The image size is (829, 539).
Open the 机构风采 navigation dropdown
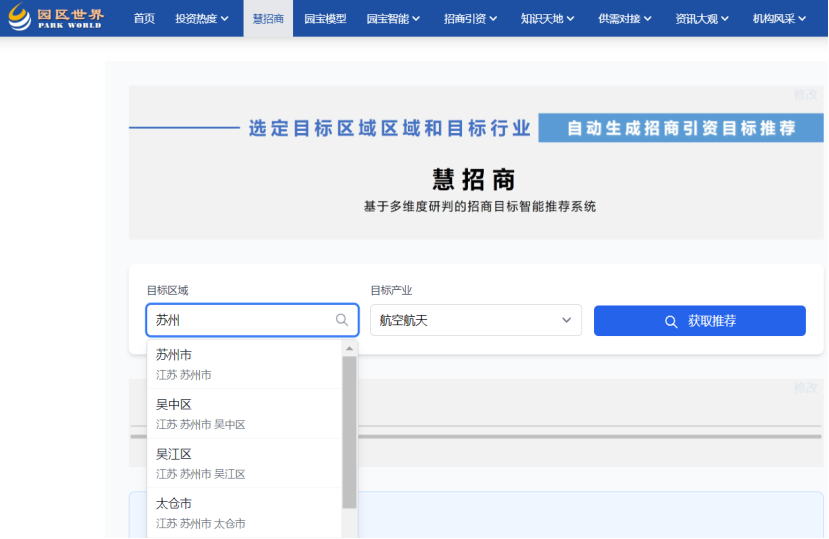(779, 18)
